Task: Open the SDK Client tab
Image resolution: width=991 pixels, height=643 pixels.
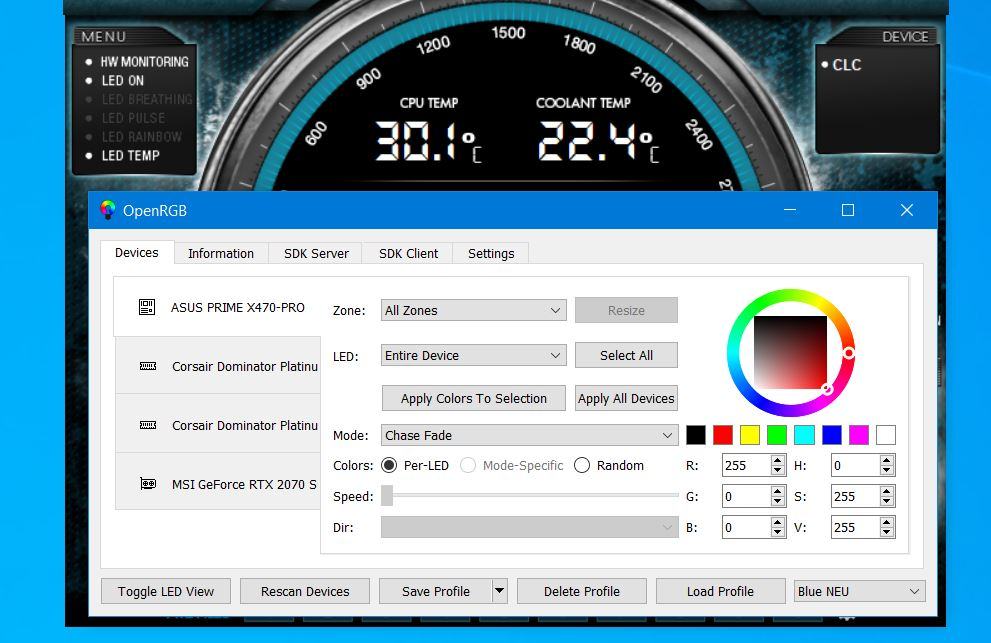Action: point(408,254)
